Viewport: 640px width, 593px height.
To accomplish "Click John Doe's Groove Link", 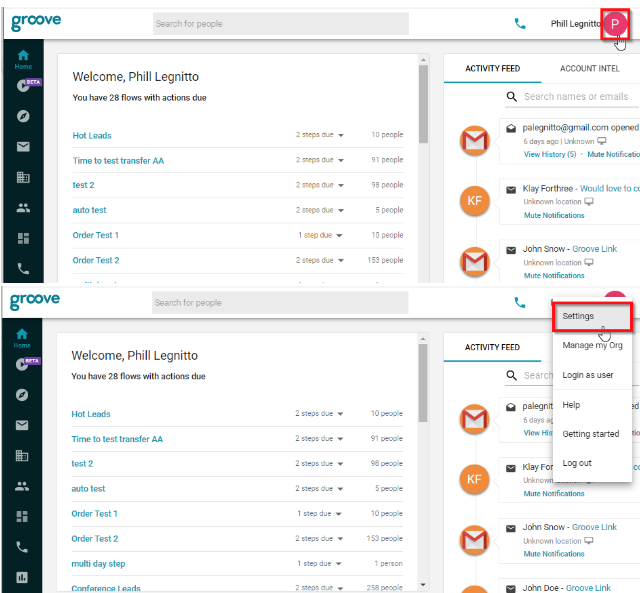I will 588,588.
